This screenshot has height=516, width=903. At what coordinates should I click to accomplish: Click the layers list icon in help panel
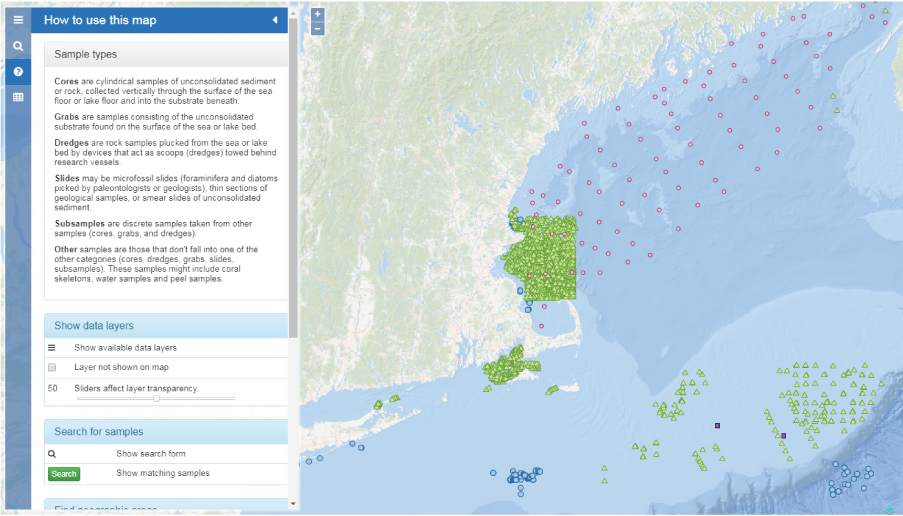pos(52,348)
